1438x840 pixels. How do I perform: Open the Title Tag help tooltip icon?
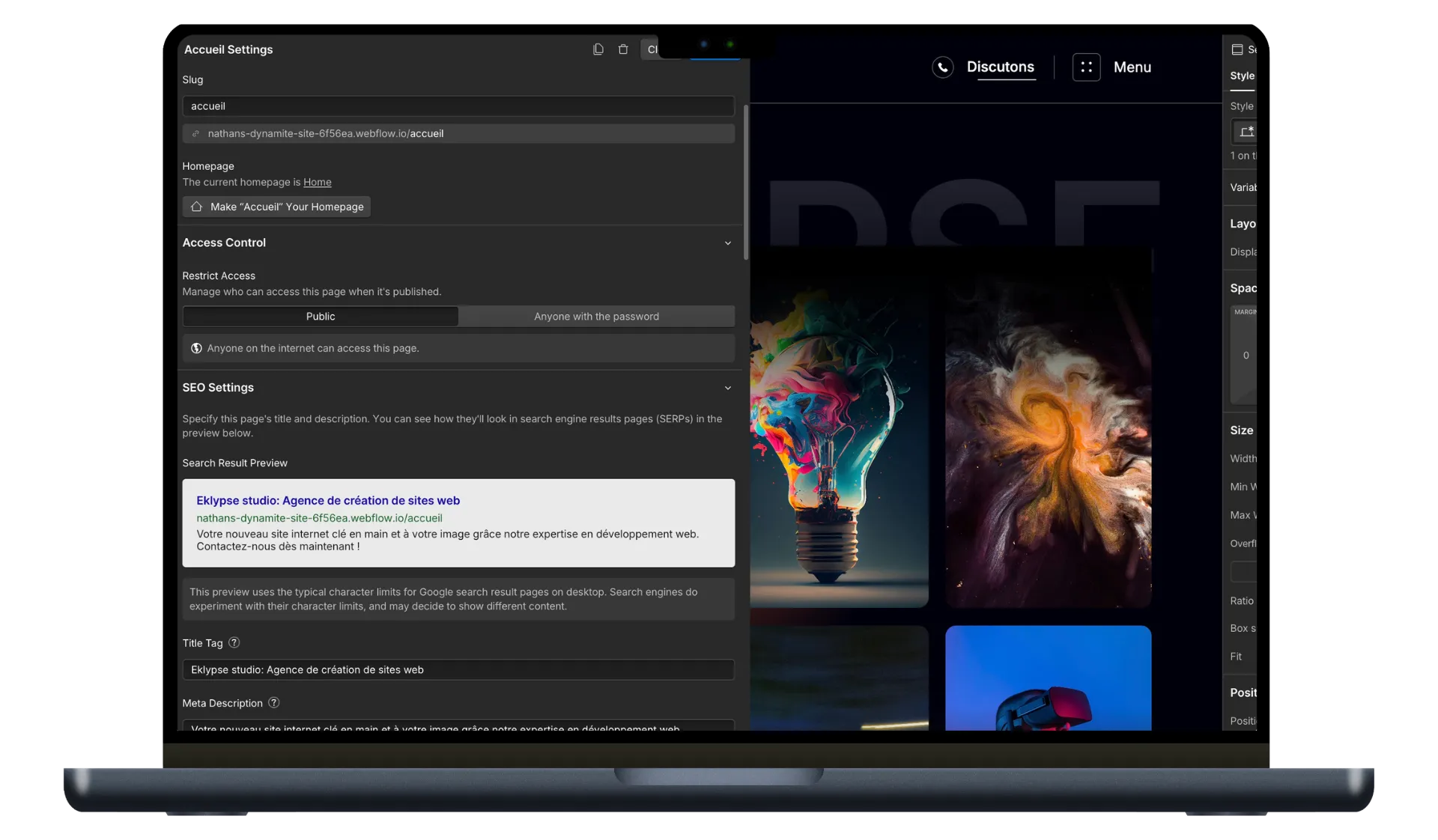[x=234, y=642]
